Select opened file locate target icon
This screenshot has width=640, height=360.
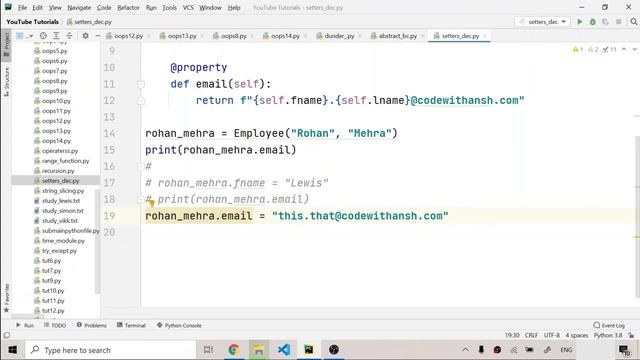[x=43, y=36]
